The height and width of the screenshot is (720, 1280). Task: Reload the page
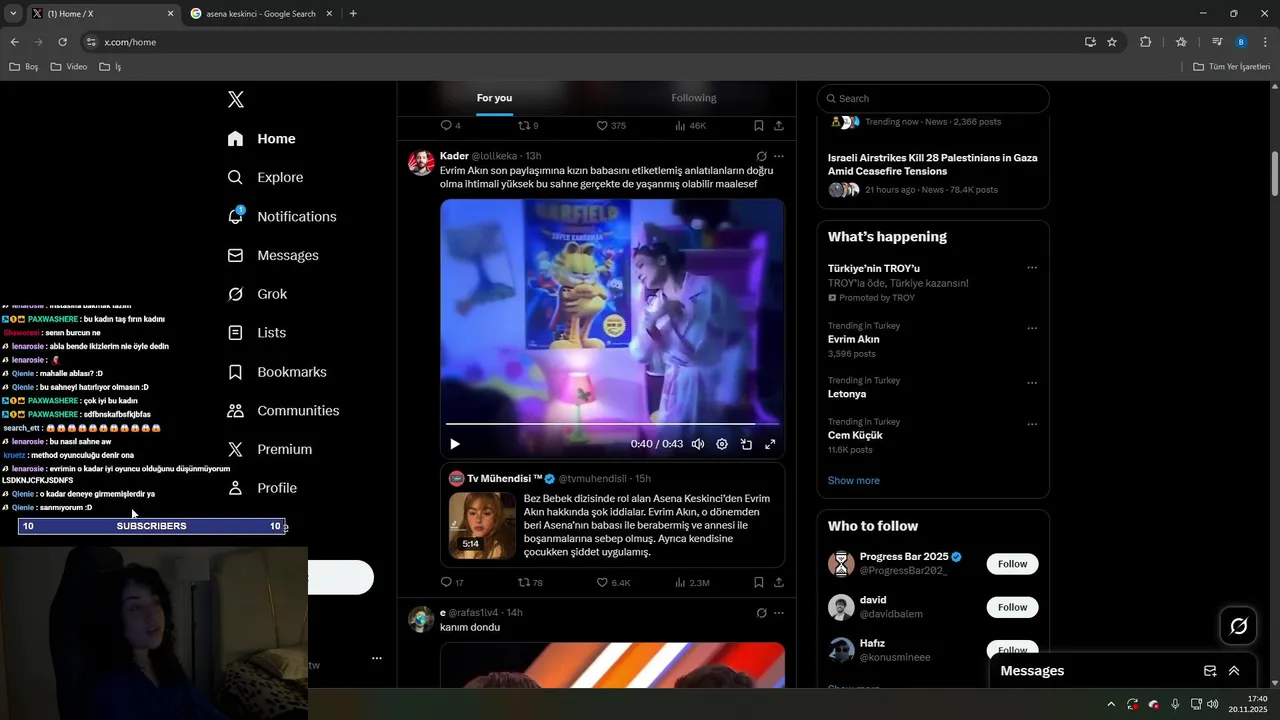click(62, 42)
